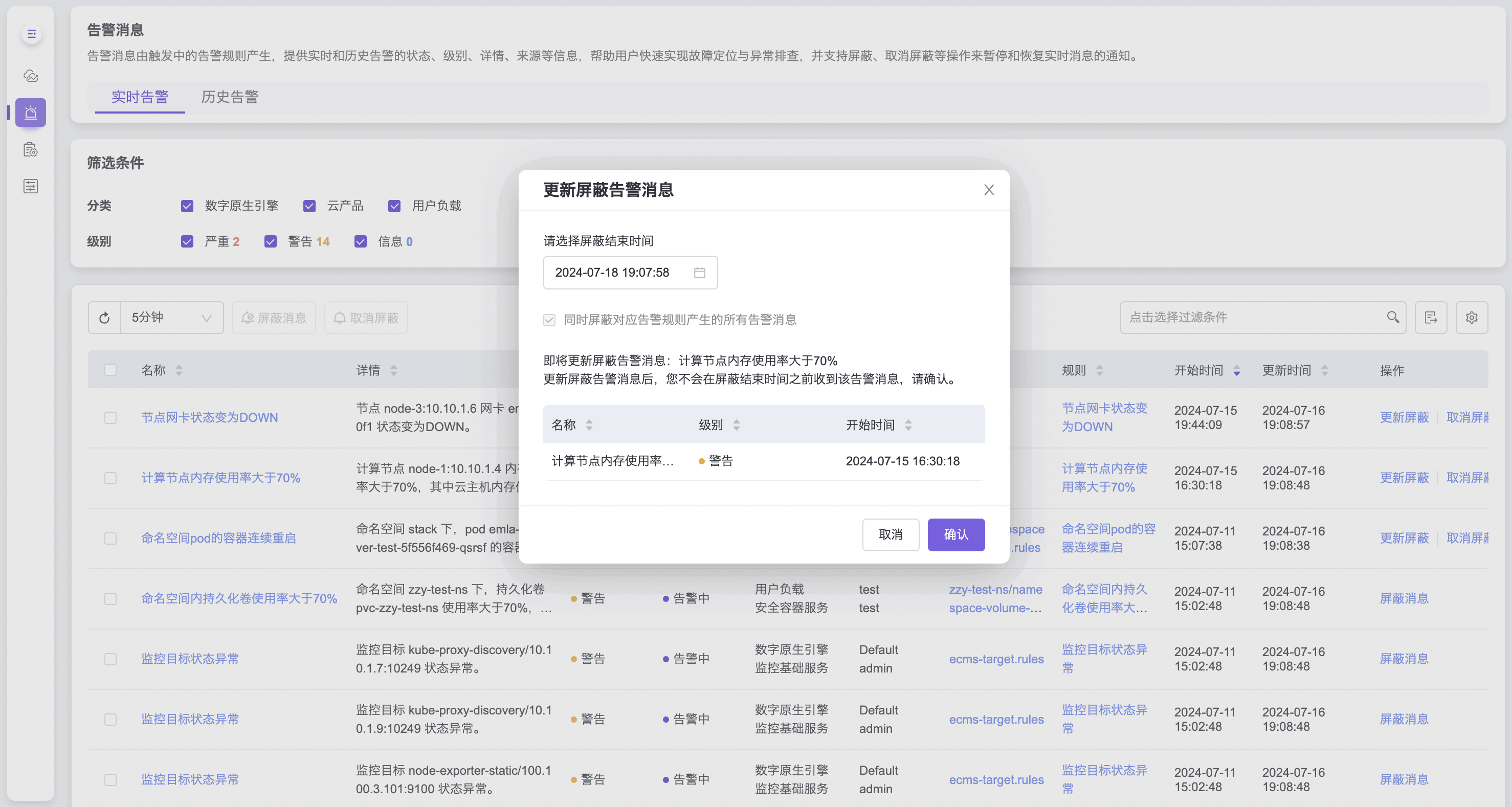
Task: Expand the 5分钟 refresh interval dropdown
Action: [x=171, y=318]
